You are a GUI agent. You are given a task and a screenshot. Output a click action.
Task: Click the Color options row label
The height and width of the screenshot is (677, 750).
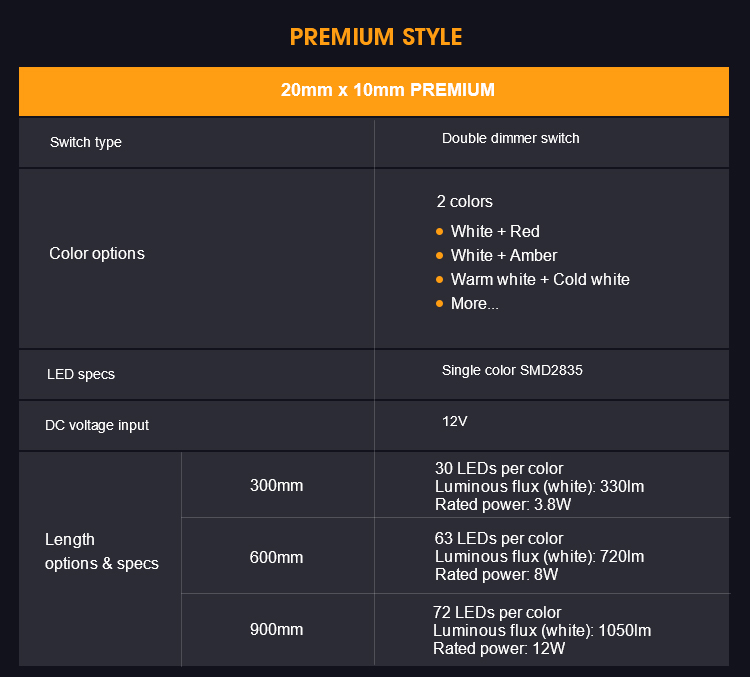97,254
